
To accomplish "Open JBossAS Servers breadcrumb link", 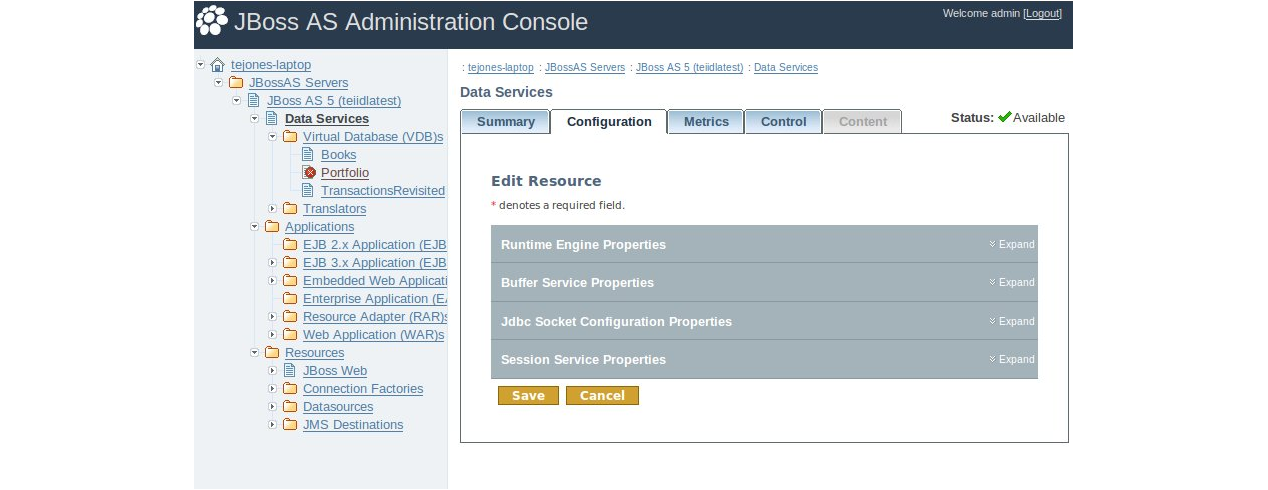I will tap(585, 68).
